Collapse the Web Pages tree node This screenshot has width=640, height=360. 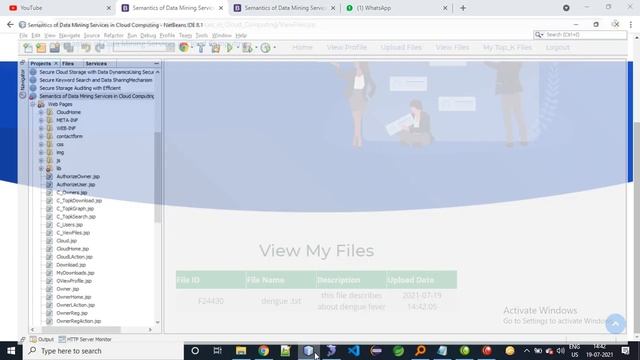33,104
